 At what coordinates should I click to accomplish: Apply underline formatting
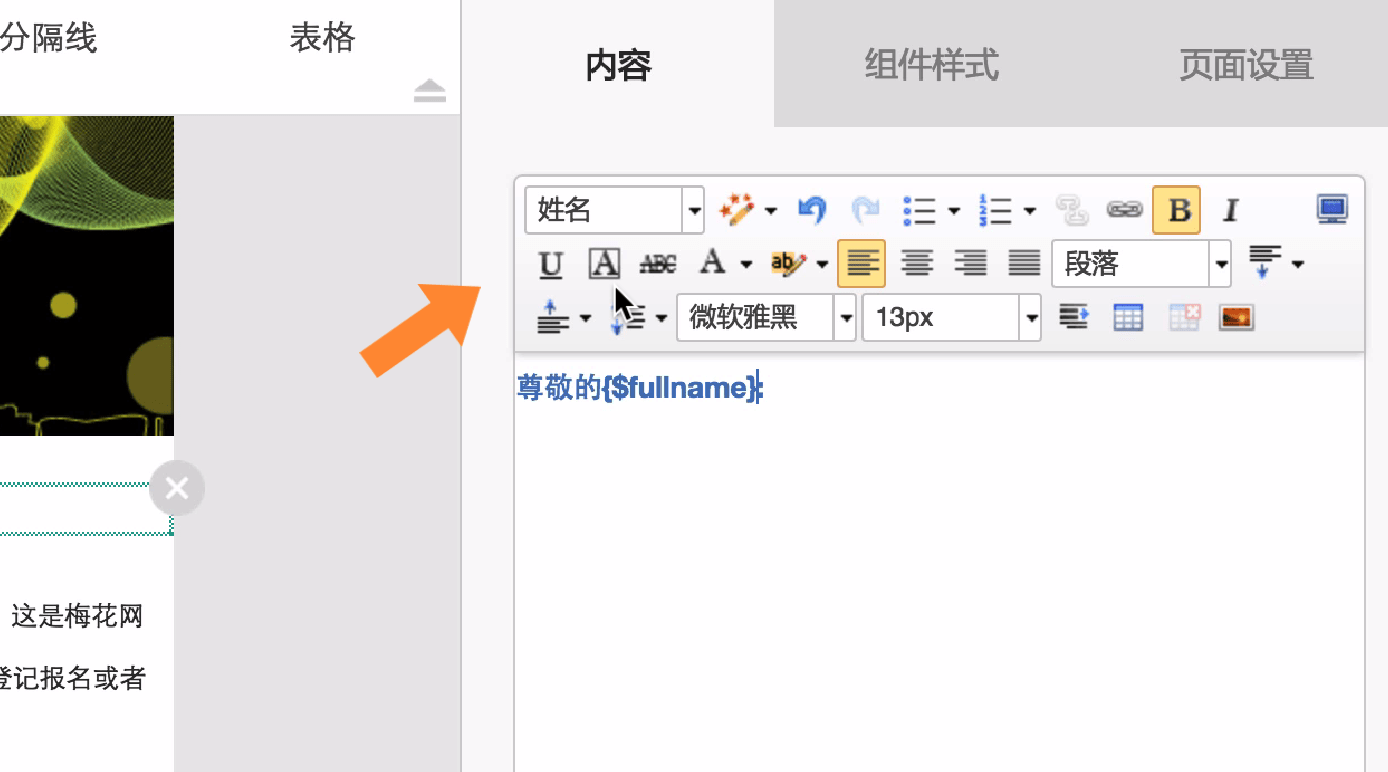[x=550, y=263]
